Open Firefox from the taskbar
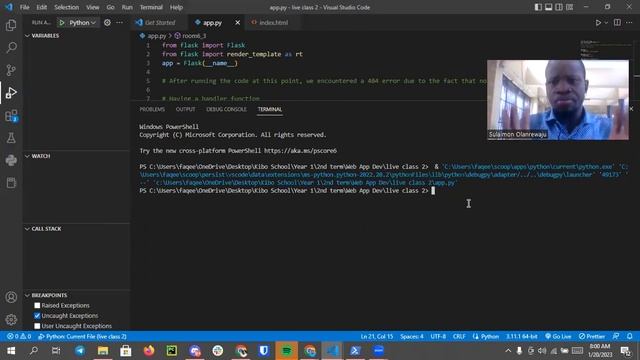Viewport: 640px width, 360px height. point(149,351)
